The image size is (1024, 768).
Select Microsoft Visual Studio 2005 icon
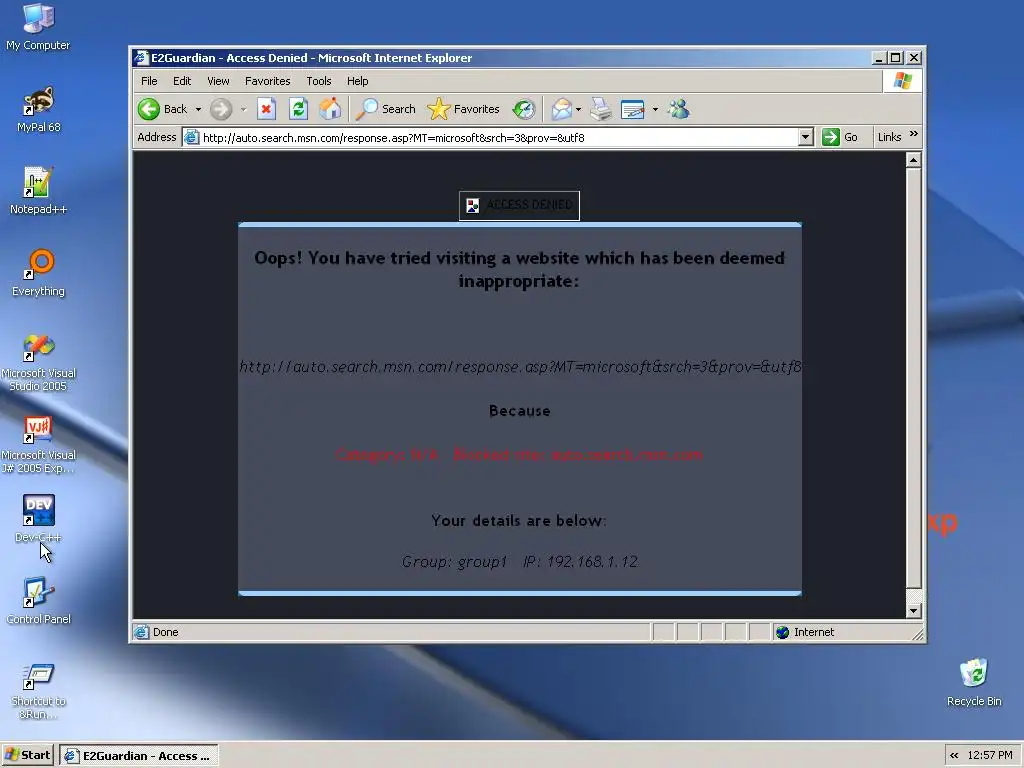[39, 362]
